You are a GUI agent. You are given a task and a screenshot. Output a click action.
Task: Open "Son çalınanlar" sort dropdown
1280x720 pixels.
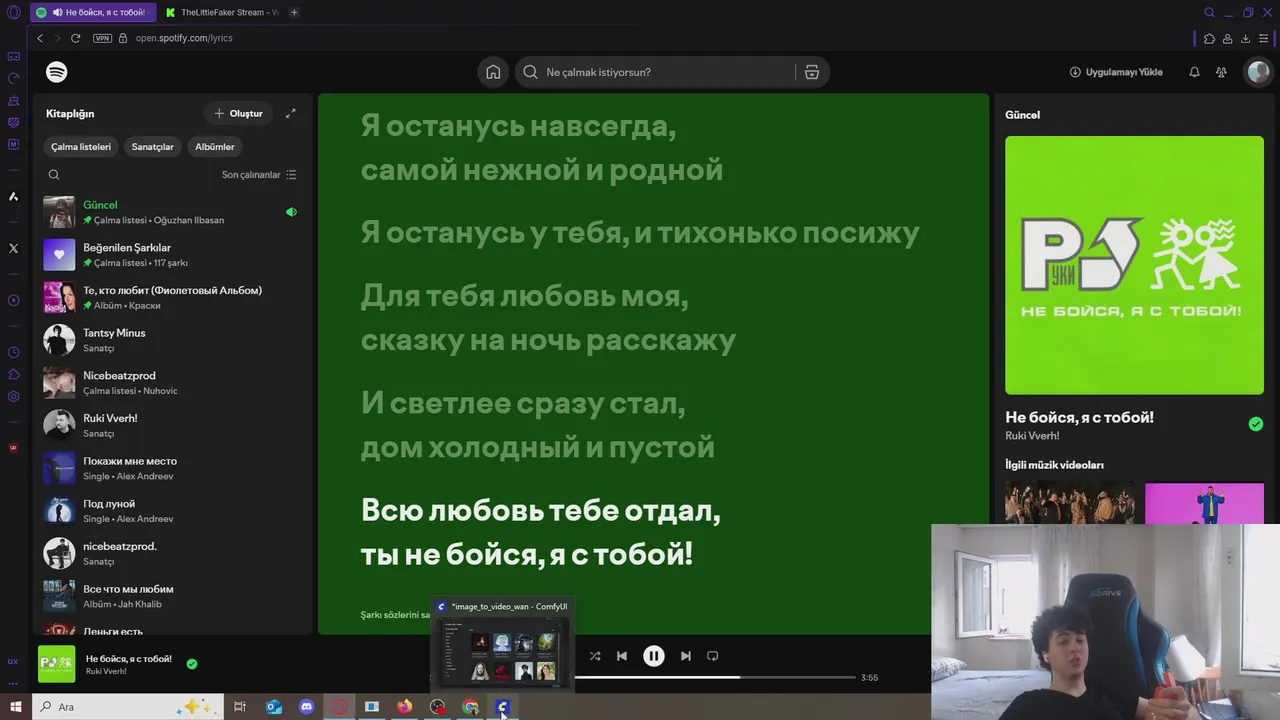pos(259,175)
